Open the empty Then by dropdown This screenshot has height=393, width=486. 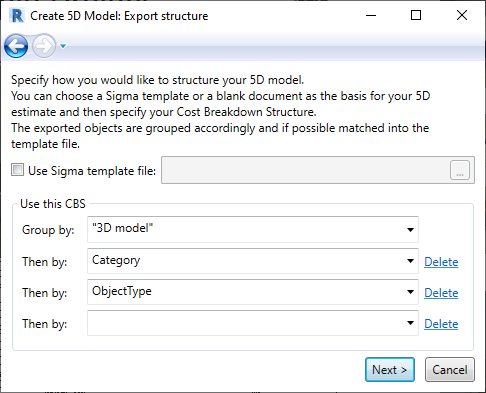[x=253, y=323]
